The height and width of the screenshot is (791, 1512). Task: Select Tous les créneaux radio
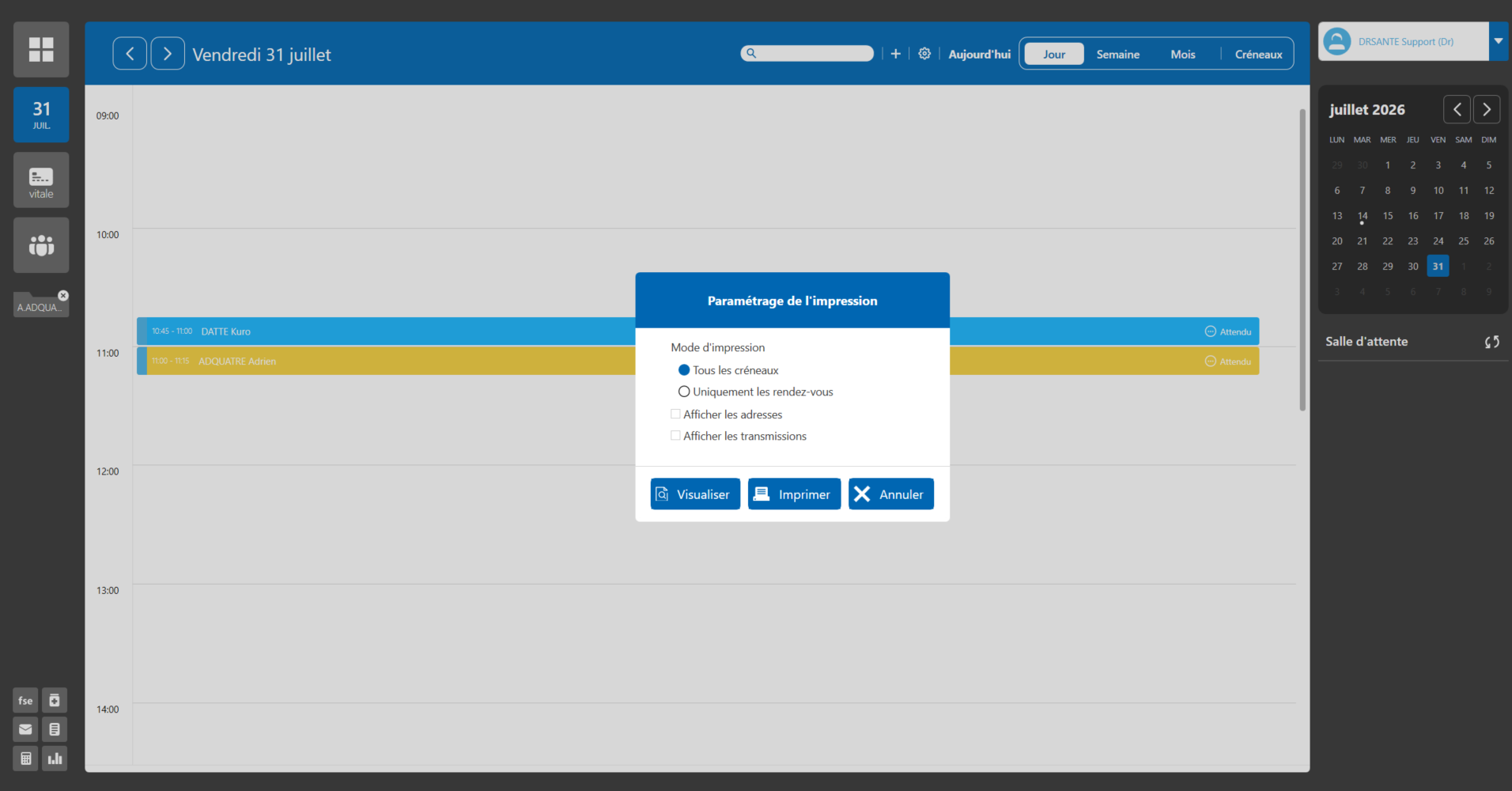[684, 370]
